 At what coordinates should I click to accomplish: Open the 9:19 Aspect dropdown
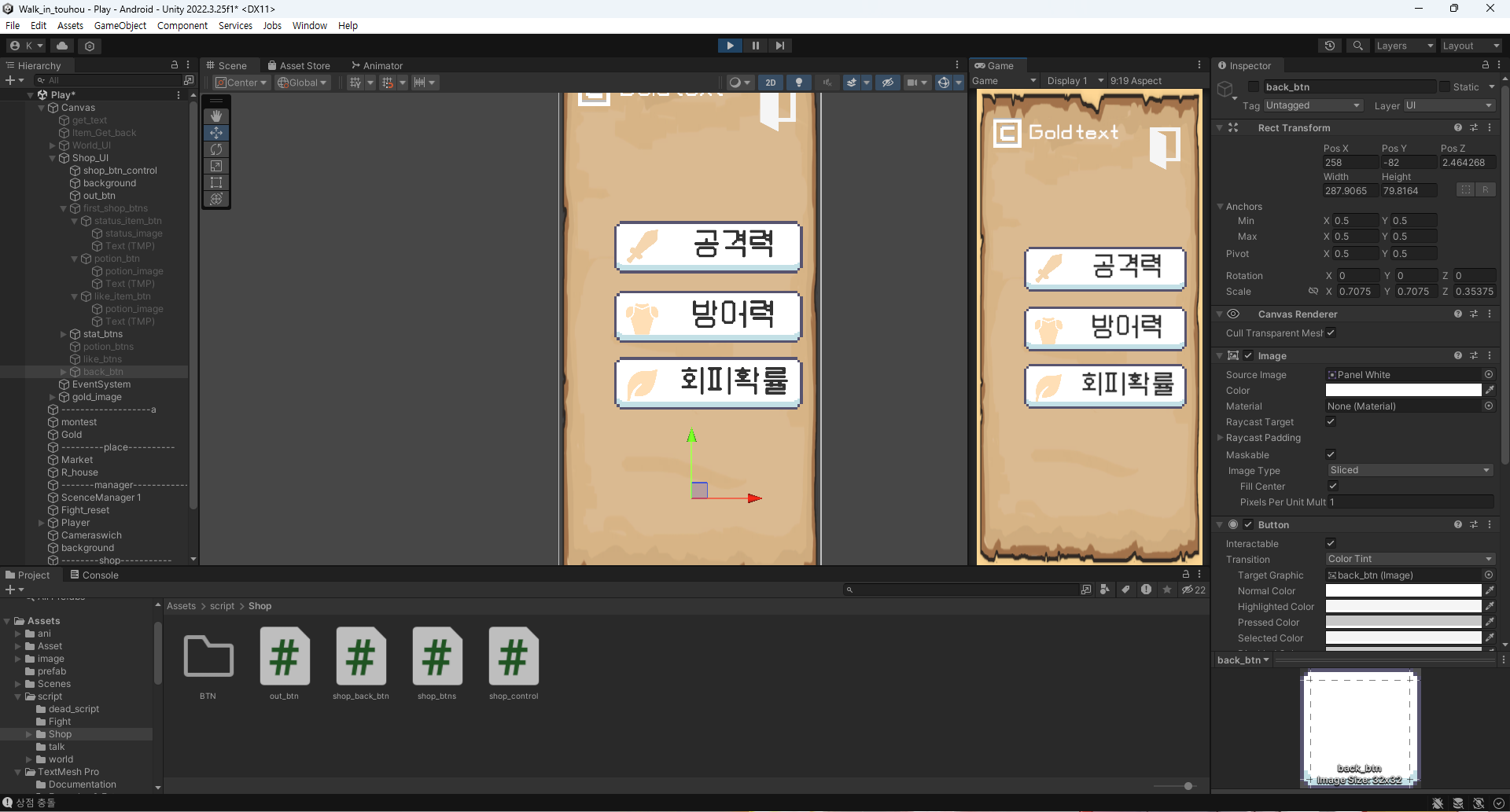pyautogui.click(x=1136, y=81)
